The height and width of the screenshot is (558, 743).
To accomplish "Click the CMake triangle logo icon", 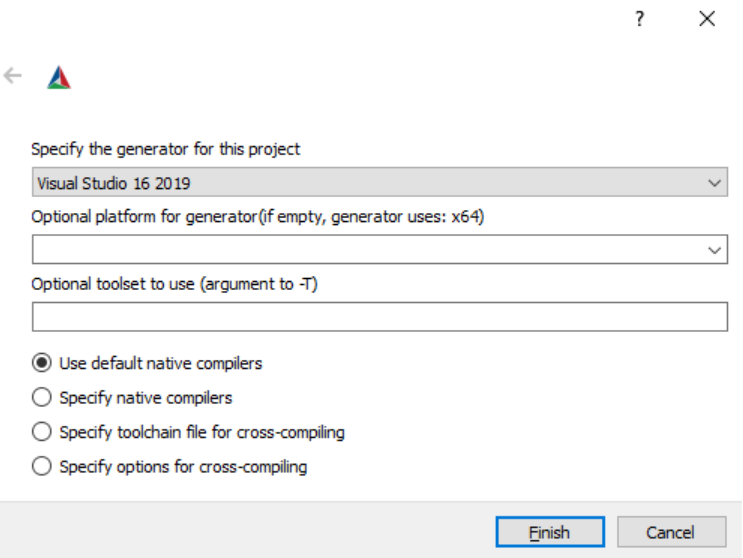I will (59, 77).
